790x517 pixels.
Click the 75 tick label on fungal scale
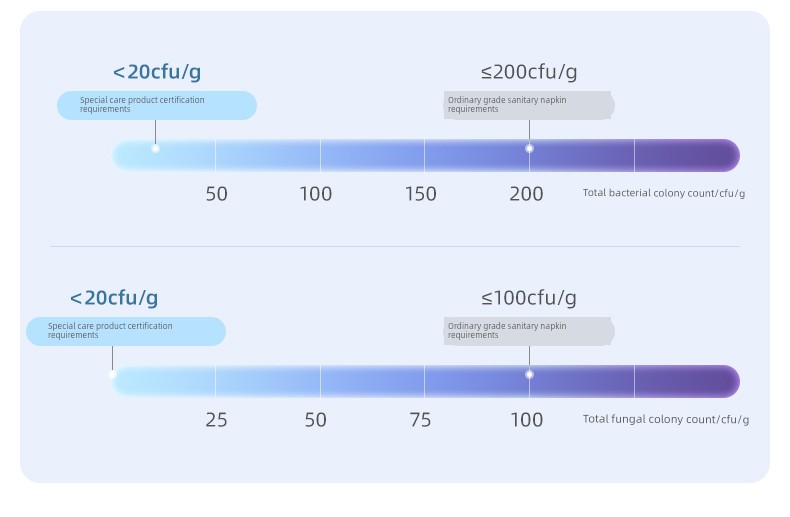420,420
